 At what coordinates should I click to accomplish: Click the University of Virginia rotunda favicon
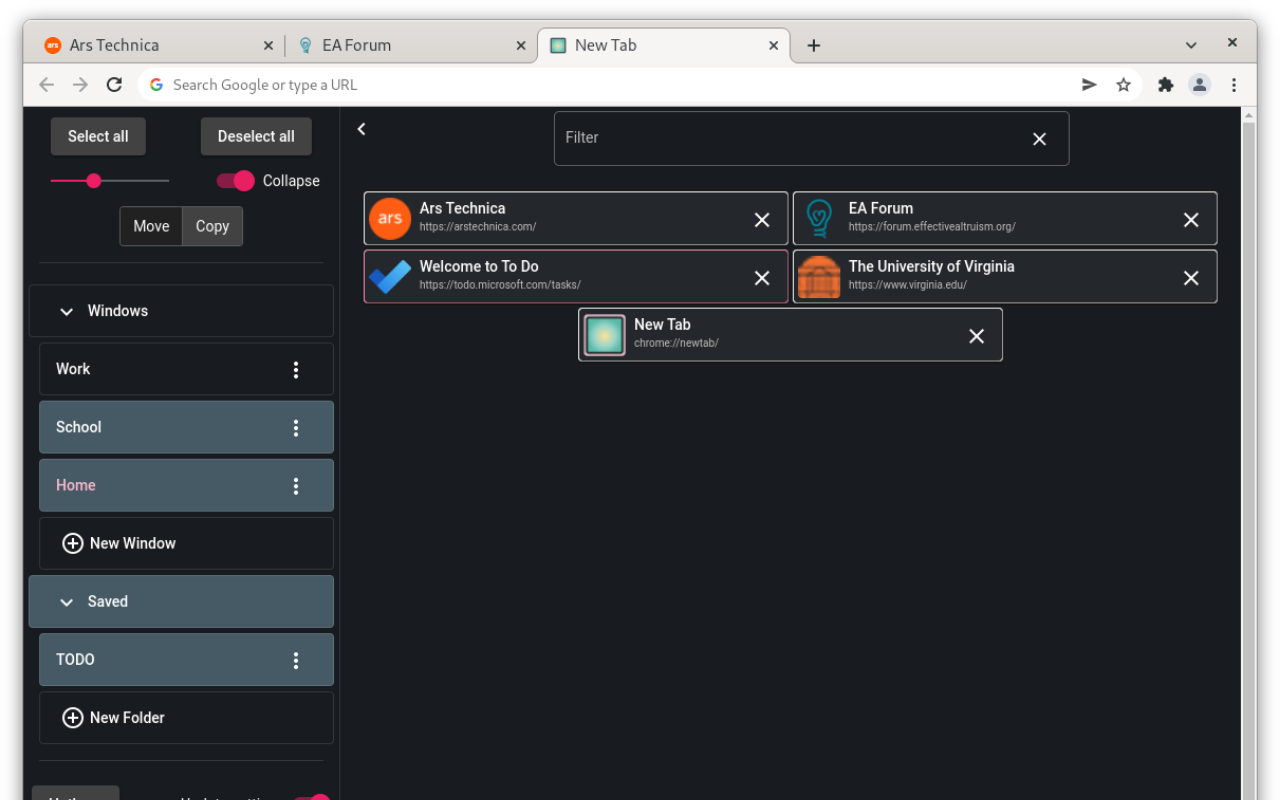click(x=819, y=276)
